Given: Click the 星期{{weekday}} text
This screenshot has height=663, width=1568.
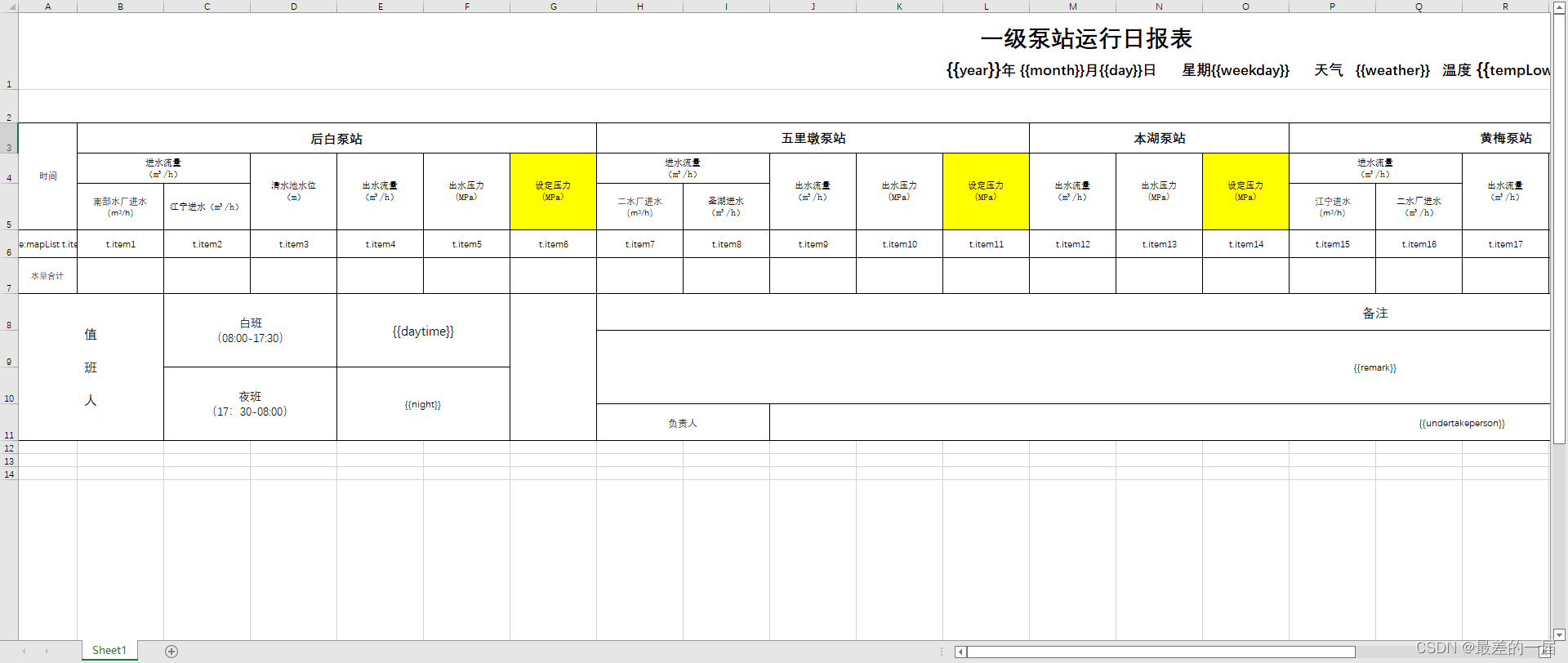Looking at the screenshot, I should 1236,70.
